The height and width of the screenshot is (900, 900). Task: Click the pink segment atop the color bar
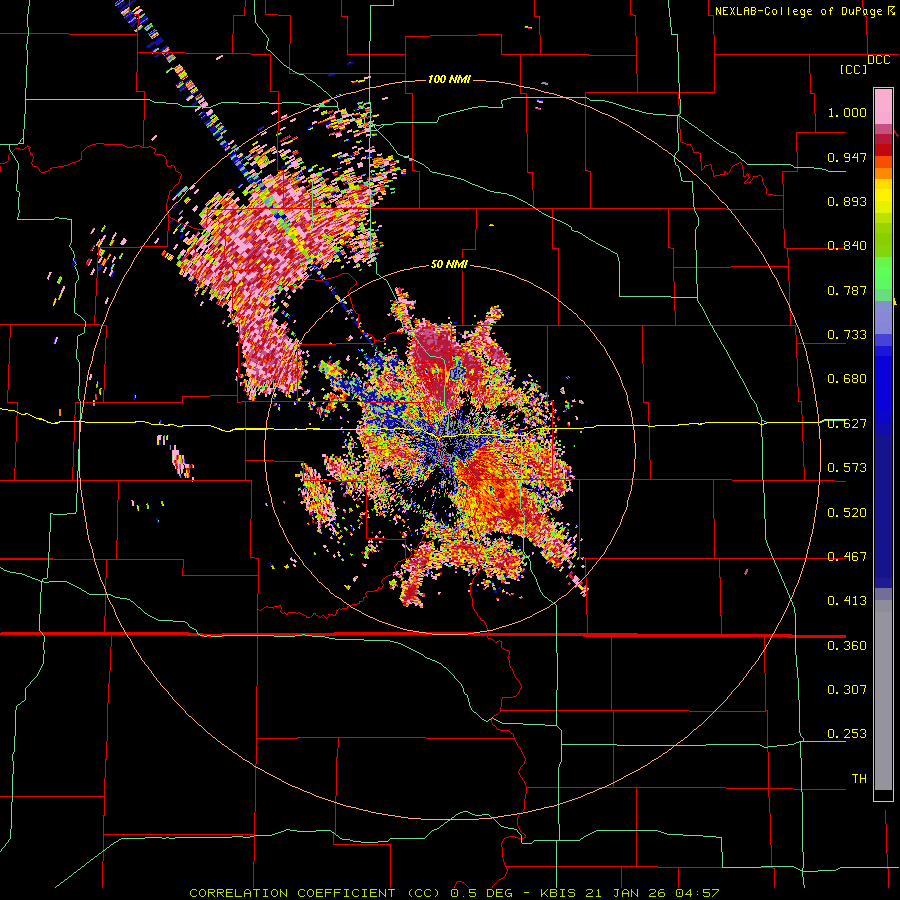click(883, 106)
